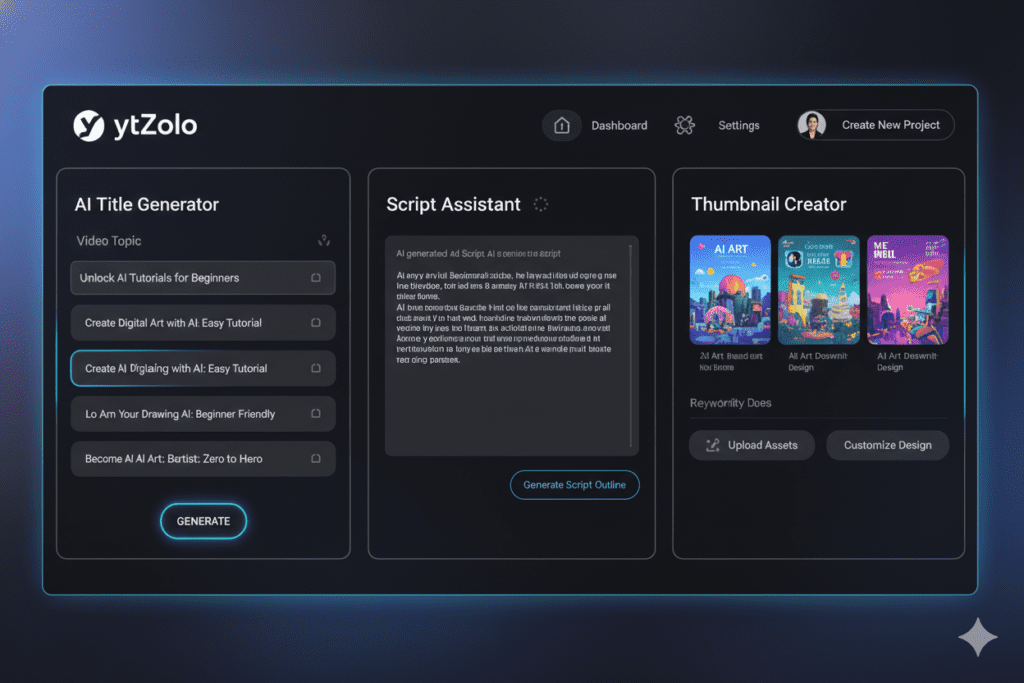Open the Customize Design button
The height and width of the screenshot is (683, 1024).
pyautogui.click(x=887, y=445)
